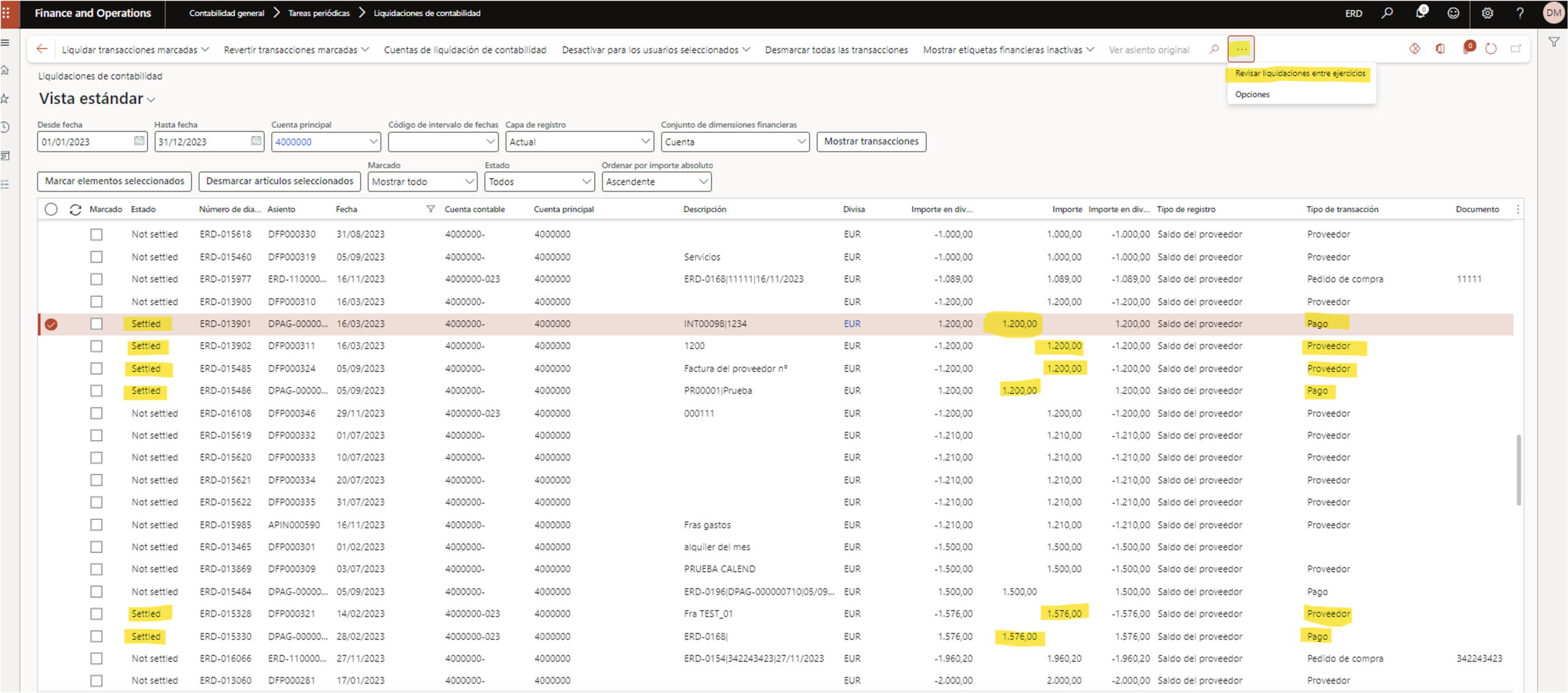
Task: Click the help question mark icon
Action: (x=1520, y=13)
